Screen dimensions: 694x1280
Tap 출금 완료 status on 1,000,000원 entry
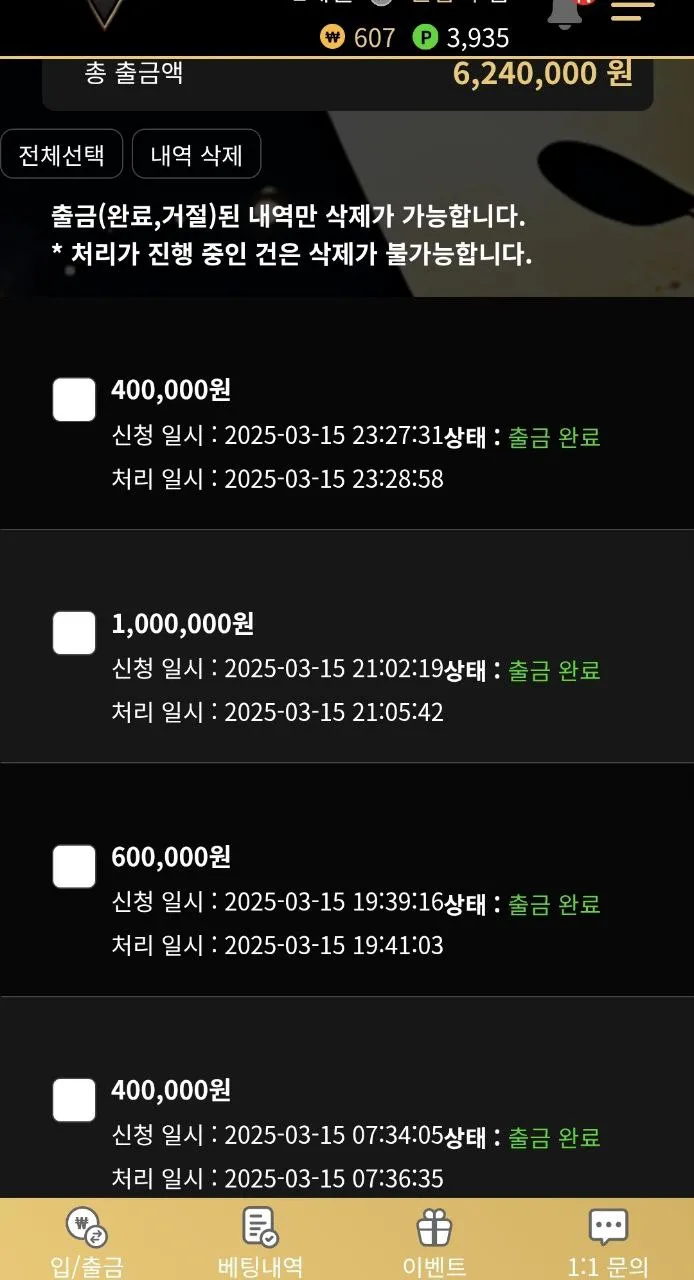coord(554,670)
